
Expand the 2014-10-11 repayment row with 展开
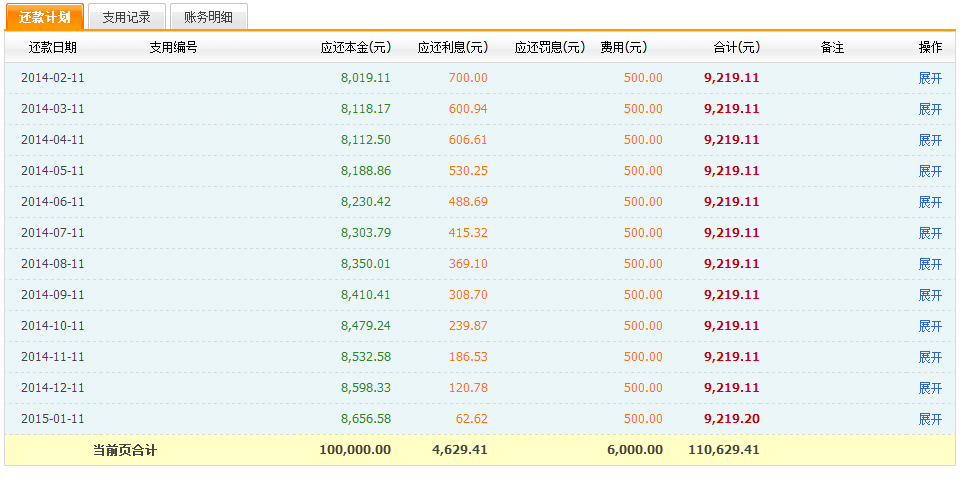tap(930, 326)
